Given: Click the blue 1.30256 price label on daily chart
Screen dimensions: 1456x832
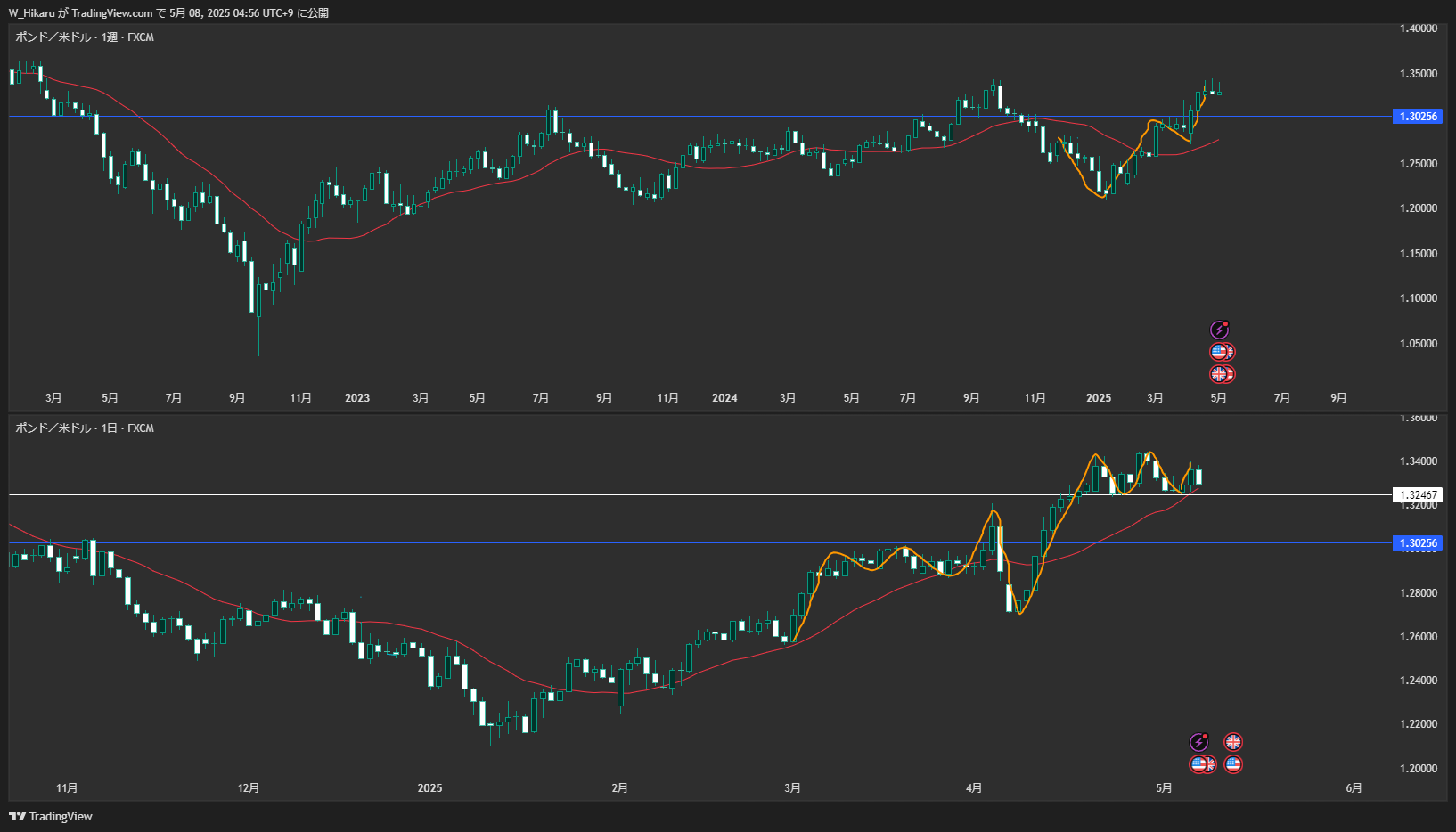Looking at the screenshot, I should 1418,543.
